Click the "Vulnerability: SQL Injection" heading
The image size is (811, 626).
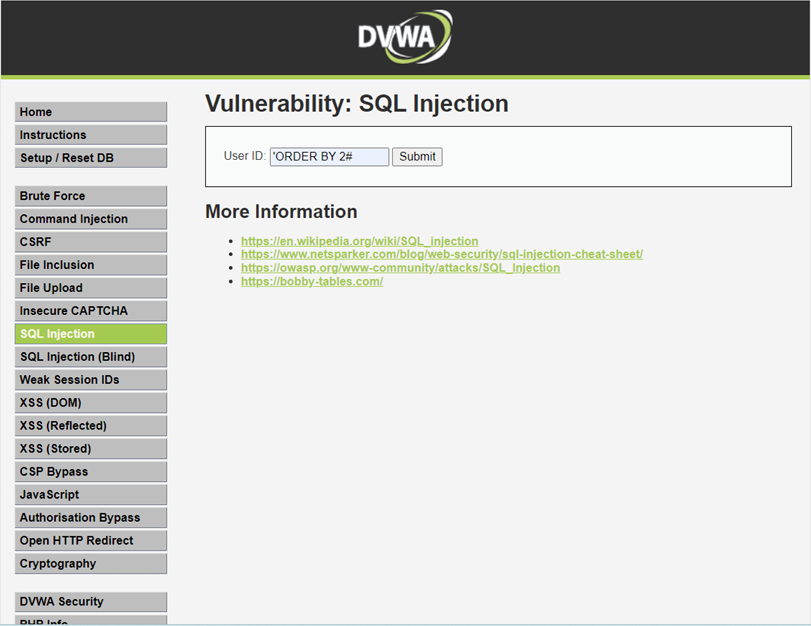coord(357,103)
